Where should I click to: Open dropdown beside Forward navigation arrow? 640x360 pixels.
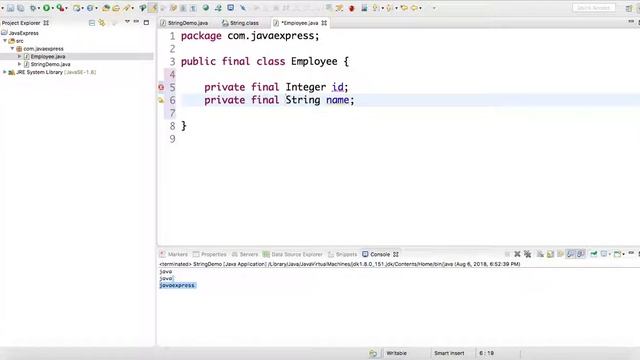[x=420, y=8]
